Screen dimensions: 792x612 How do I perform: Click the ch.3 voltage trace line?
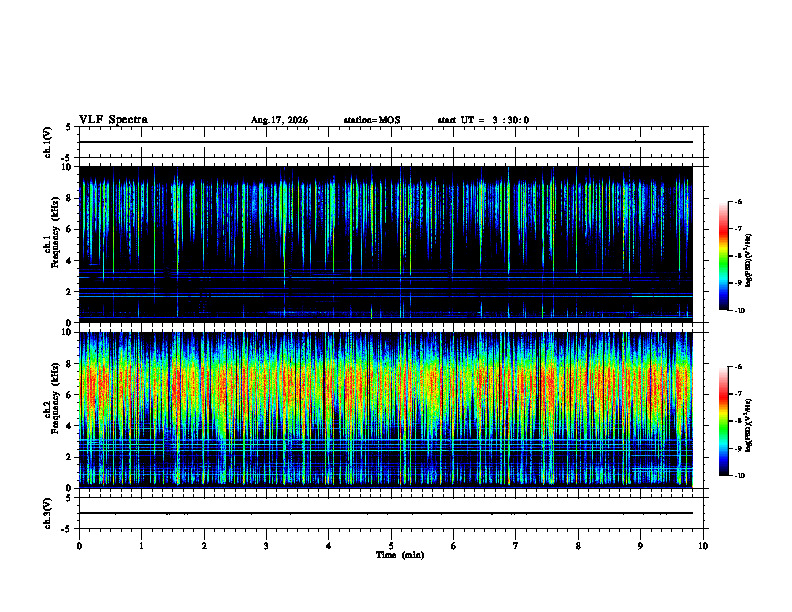click(x=386, y=513)
